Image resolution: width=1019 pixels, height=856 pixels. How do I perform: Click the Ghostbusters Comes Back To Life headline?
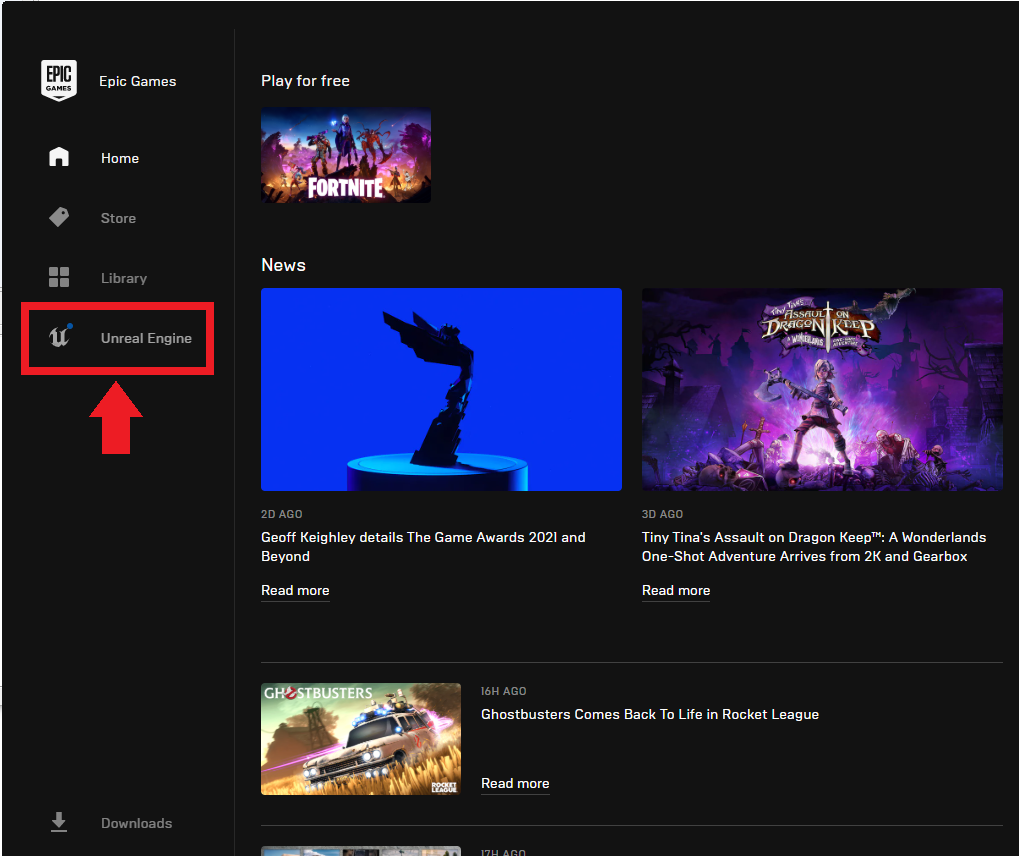tap(650, 714)
